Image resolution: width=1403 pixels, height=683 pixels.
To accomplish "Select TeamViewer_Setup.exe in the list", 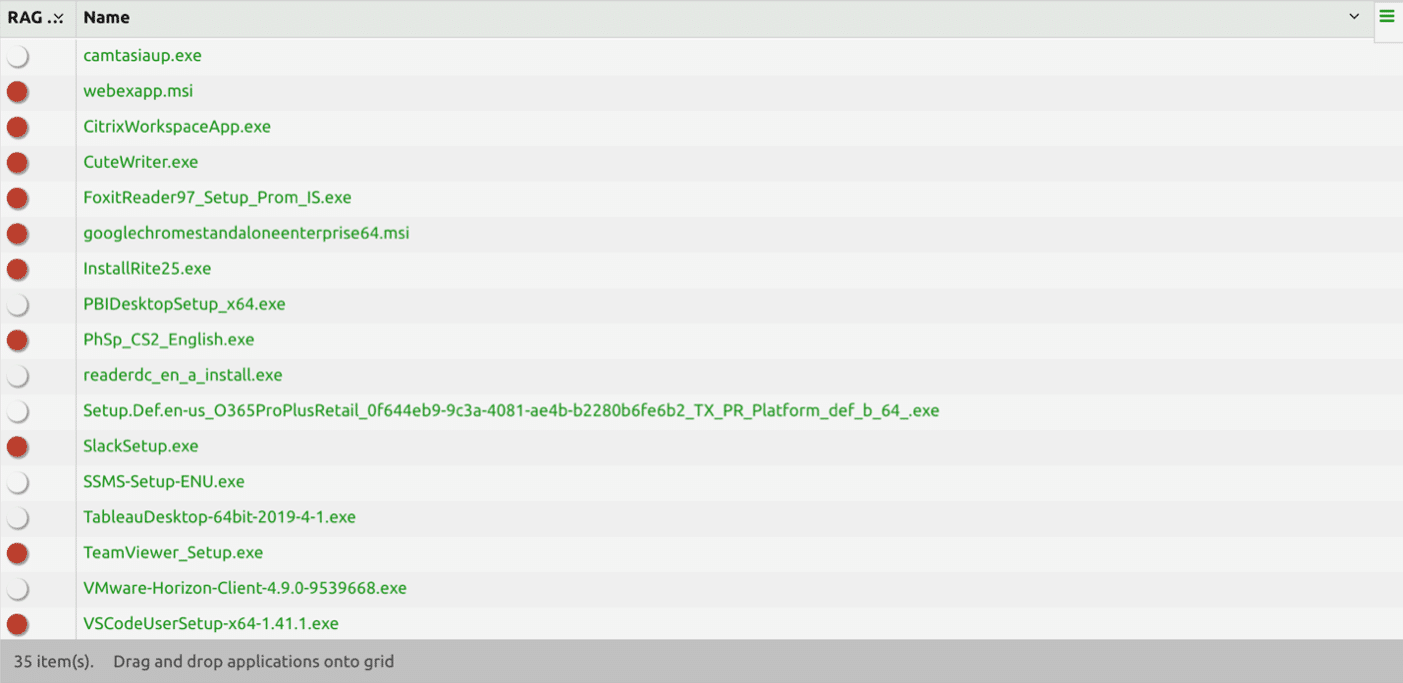I will coord(173,553).
